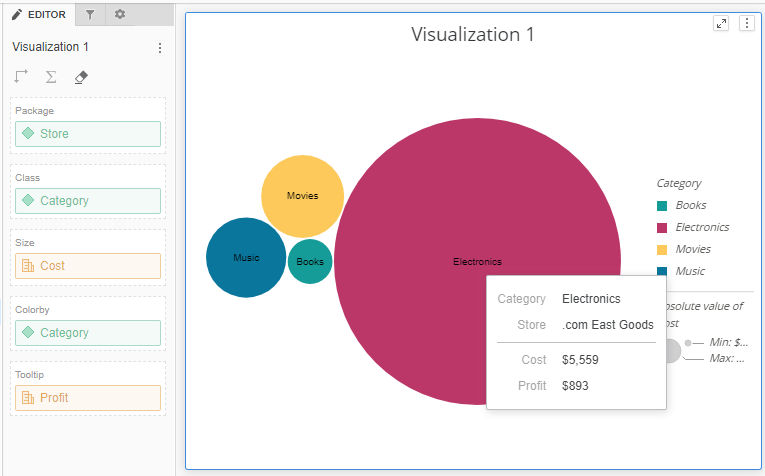Click the Books teal legend swatch
The width and height of the screenshot is (765, 476).
pos(662,206)
